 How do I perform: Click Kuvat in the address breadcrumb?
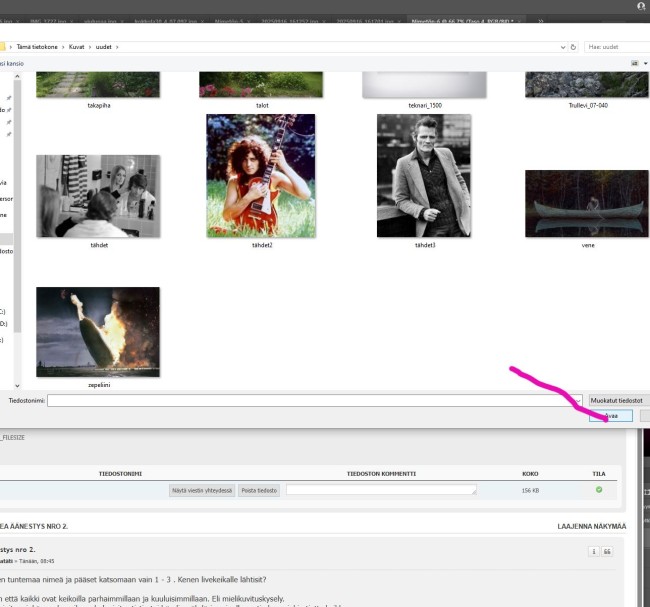point(78,46)
